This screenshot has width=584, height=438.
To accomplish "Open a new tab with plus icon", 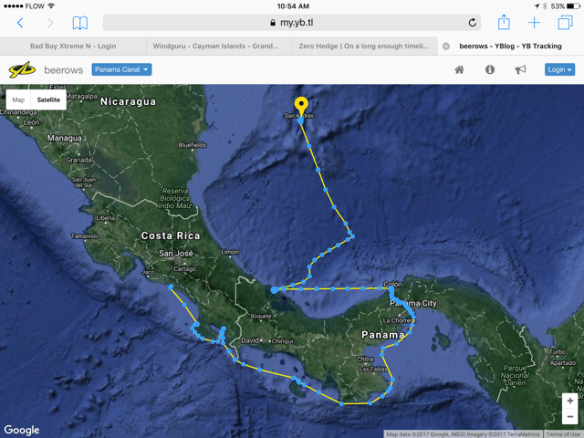I will point(534,23).
